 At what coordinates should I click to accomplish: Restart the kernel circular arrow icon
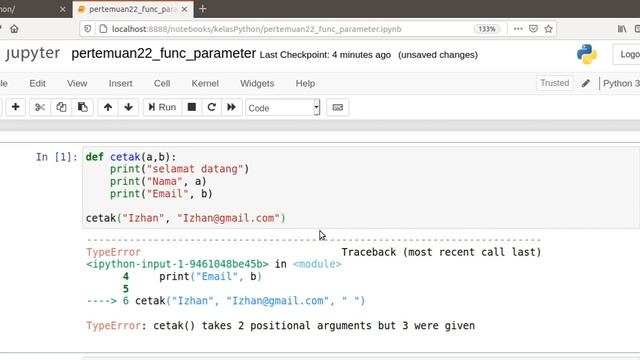211,107
